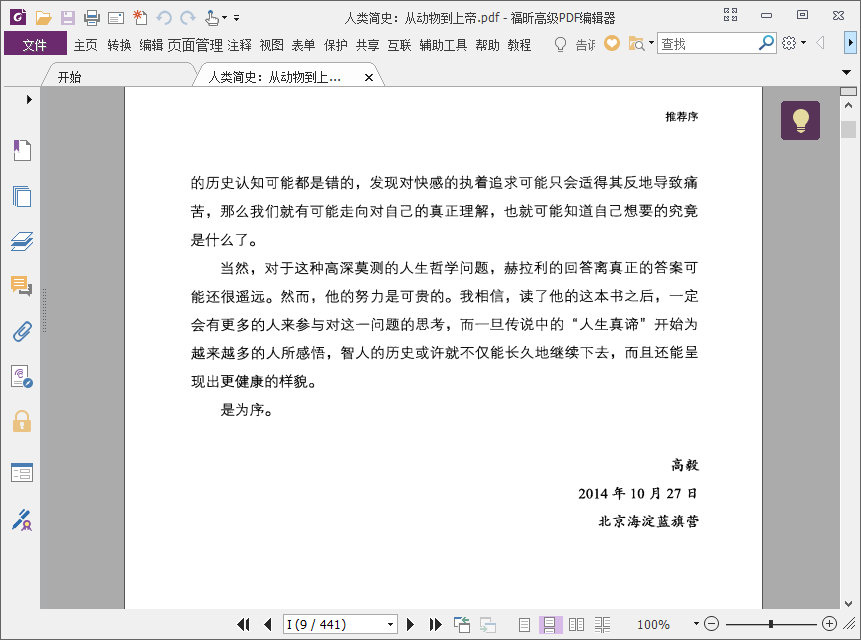The height and width of the screenshot is (640, 861).
Task: Click into the 查找 search field
Action: click(707, 43)
